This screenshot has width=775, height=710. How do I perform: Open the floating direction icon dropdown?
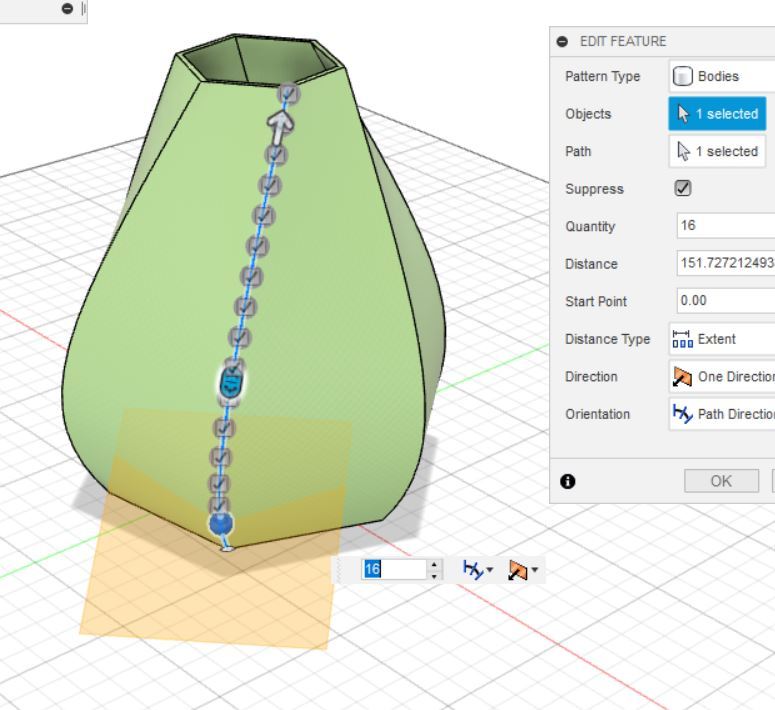pyautogui.click(x=523, y=570)
